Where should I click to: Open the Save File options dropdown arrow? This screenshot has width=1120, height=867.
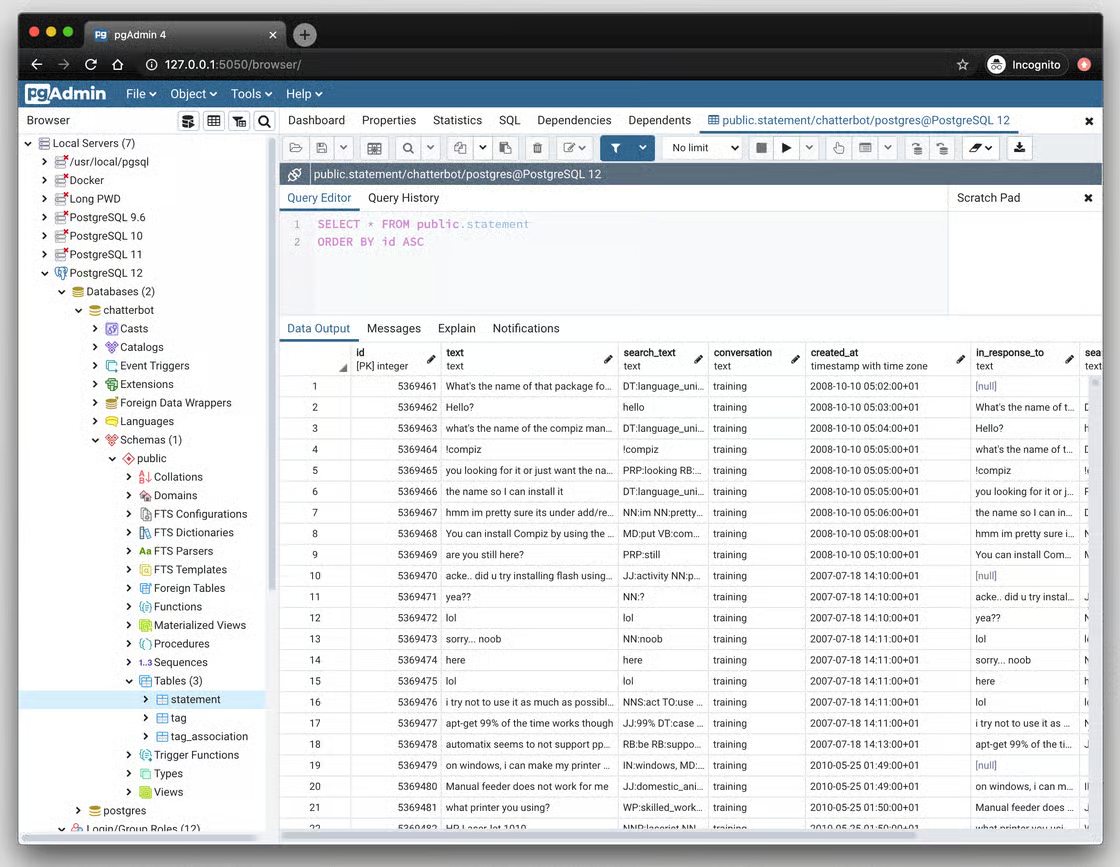pos(344,148)
